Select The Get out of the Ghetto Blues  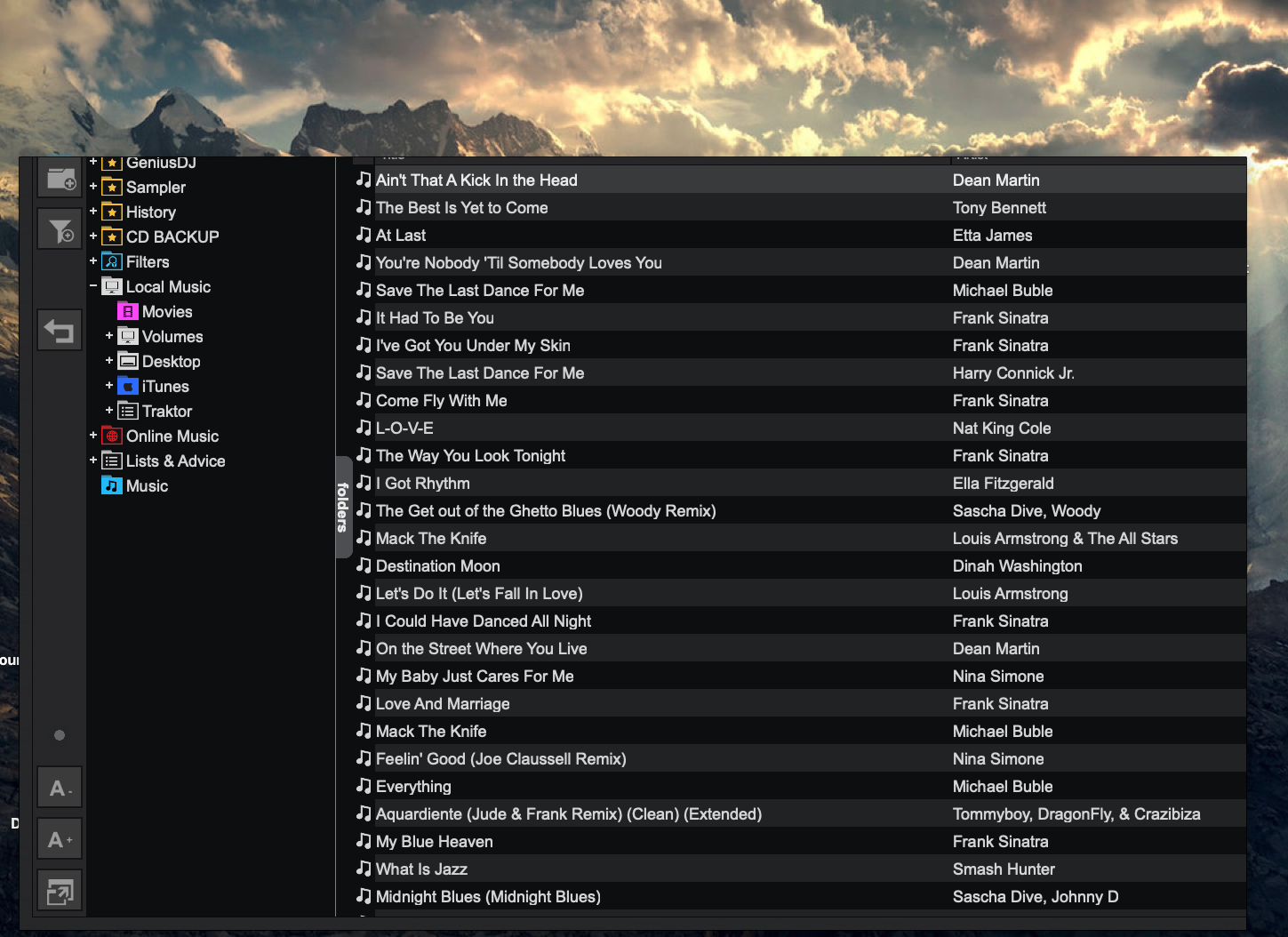click(x=546, y=510)
